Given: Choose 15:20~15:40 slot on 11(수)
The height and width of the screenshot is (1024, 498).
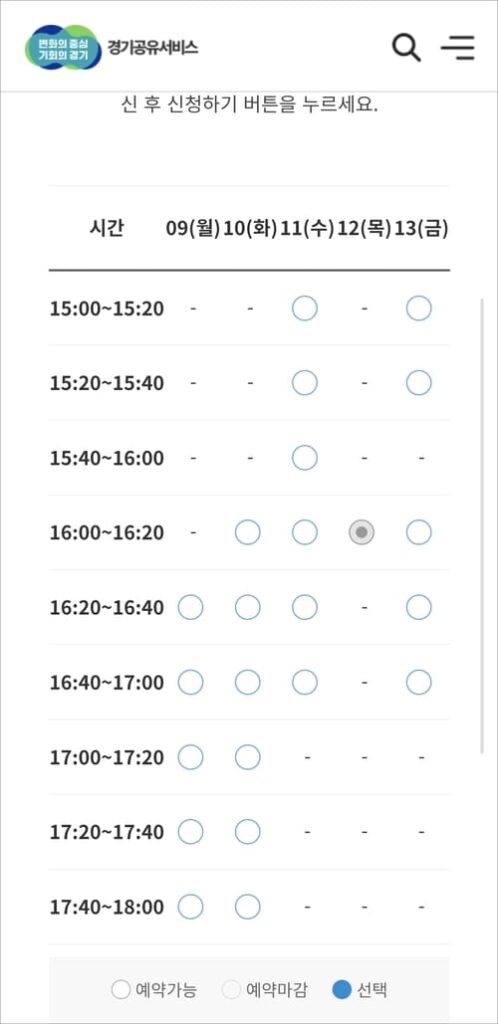Looking at the screenshot, I should click(x=304, y=383).
